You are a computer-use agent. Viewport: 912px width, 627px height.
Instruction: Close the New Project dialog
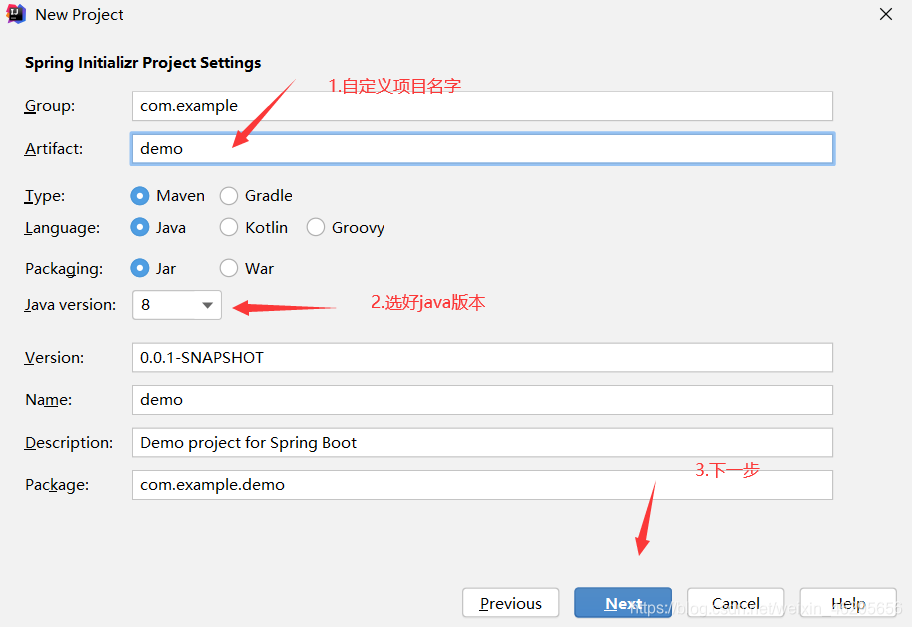point(885,14)
